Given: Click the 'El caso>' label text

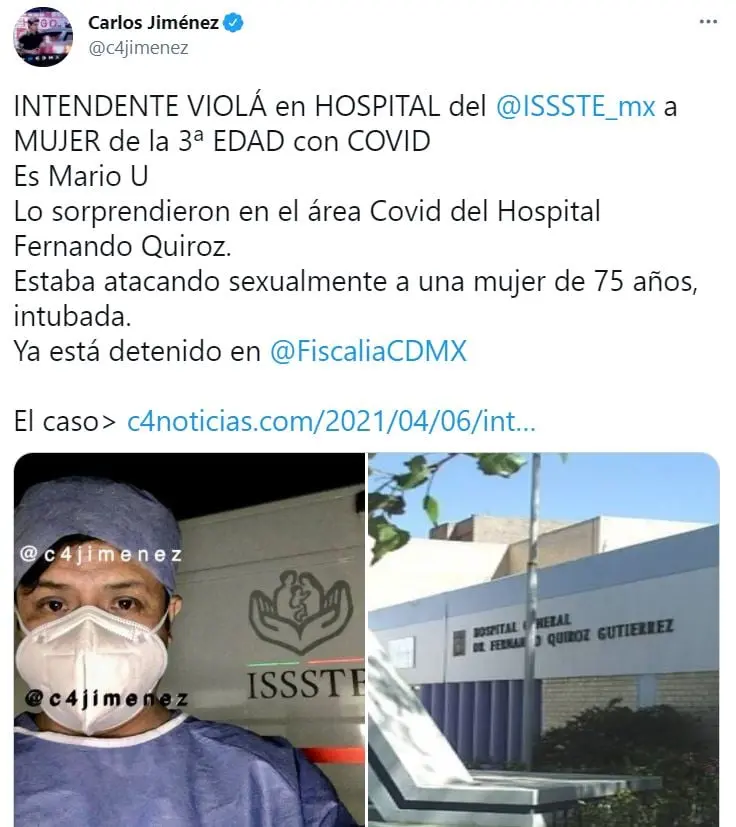Looking at the screenshot, I should (x=65, y=422).
